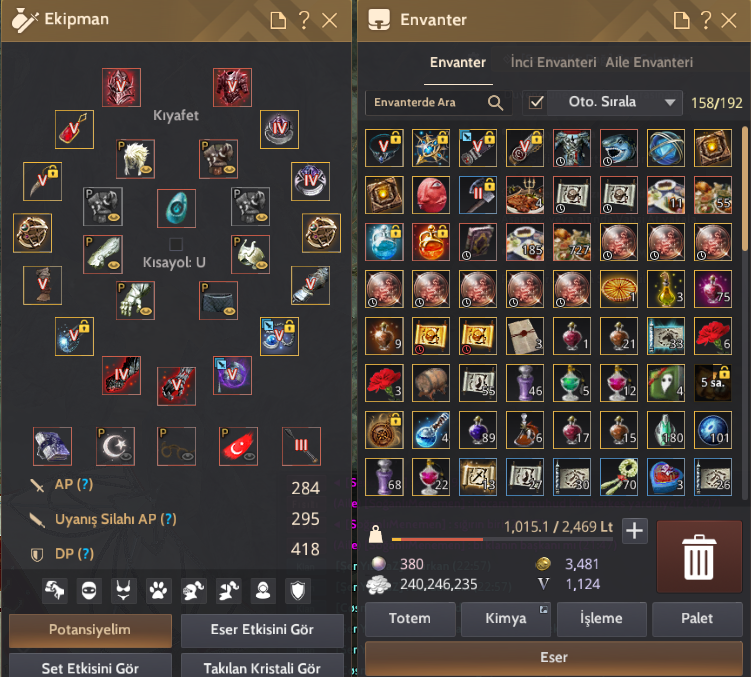Select the red carnation item stacked 6

[713, 335]
